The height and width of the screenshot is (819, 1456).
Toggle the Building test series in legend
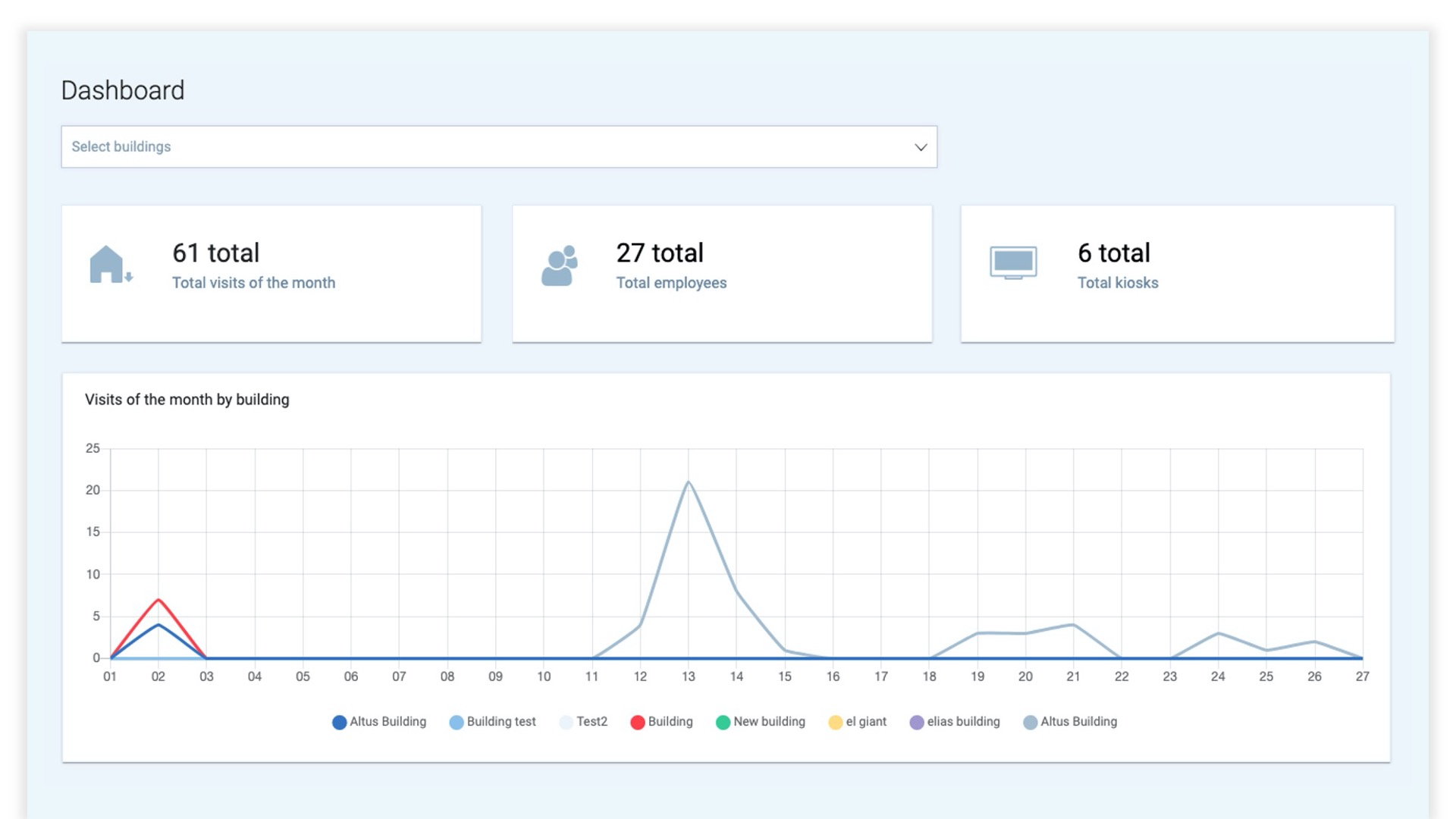(493, 722)
